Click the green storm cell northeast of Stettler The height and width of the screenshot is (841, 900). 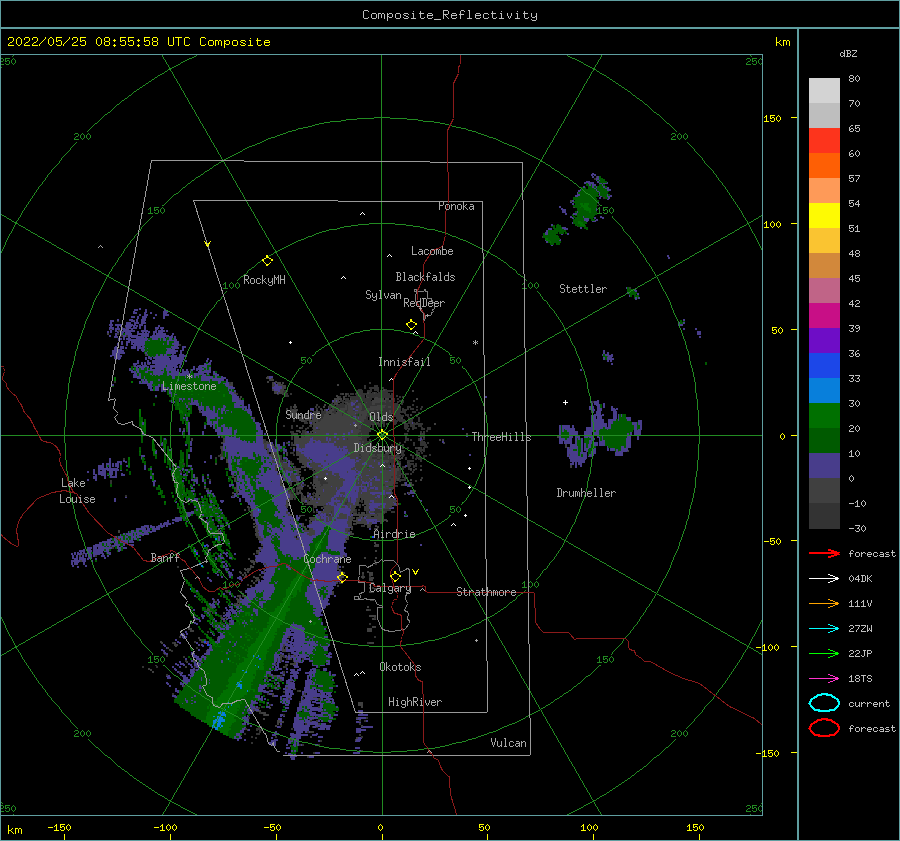pos(587,204)
